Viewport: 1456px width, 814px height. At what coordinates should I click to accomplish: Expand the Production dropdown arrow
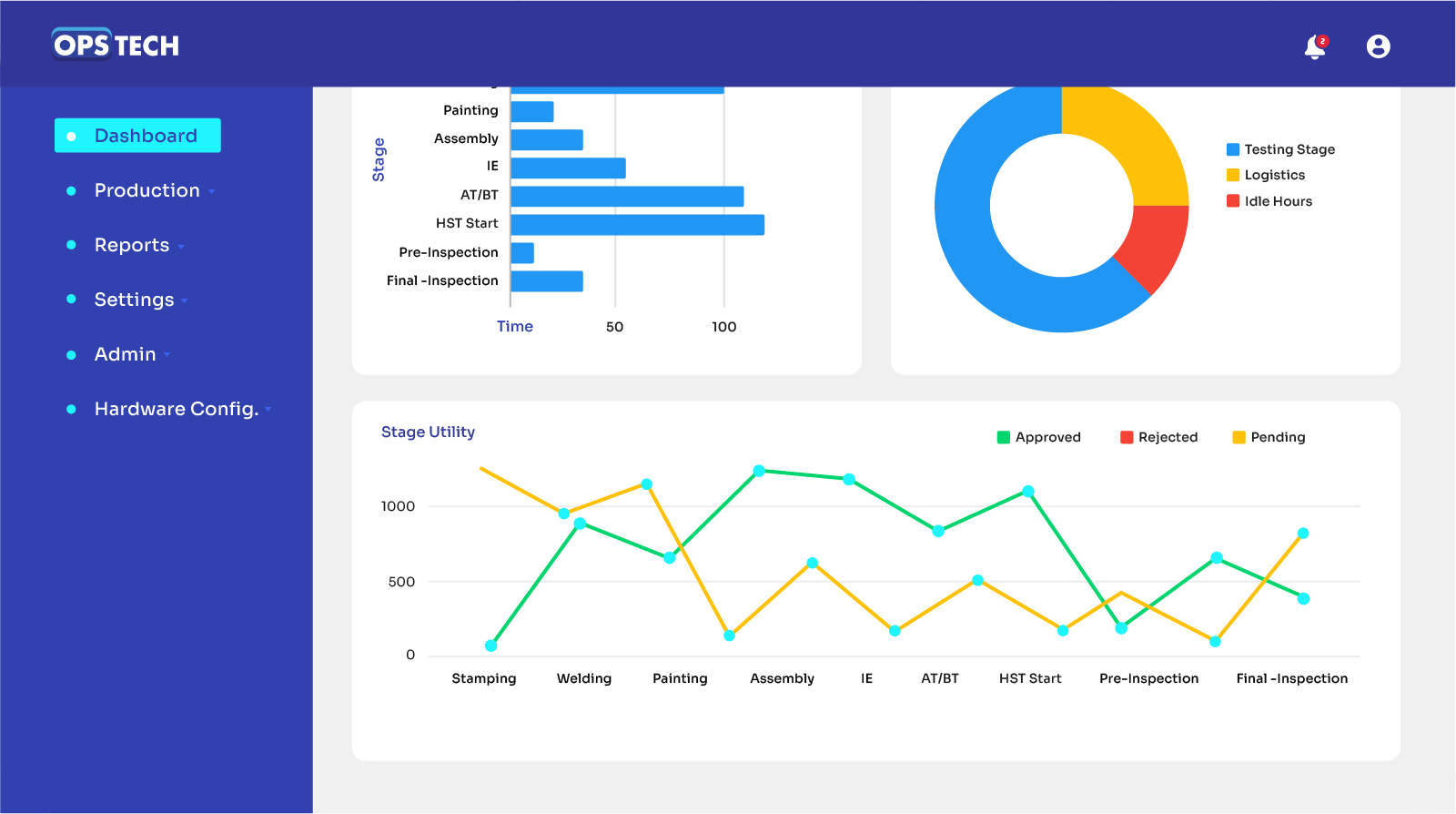[x=212, y=192]
